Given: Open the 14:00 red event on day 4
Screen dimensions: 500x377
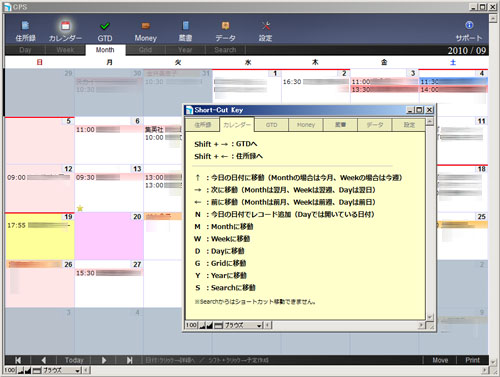Looking at the screenshot, I should (x=453, y=89).
